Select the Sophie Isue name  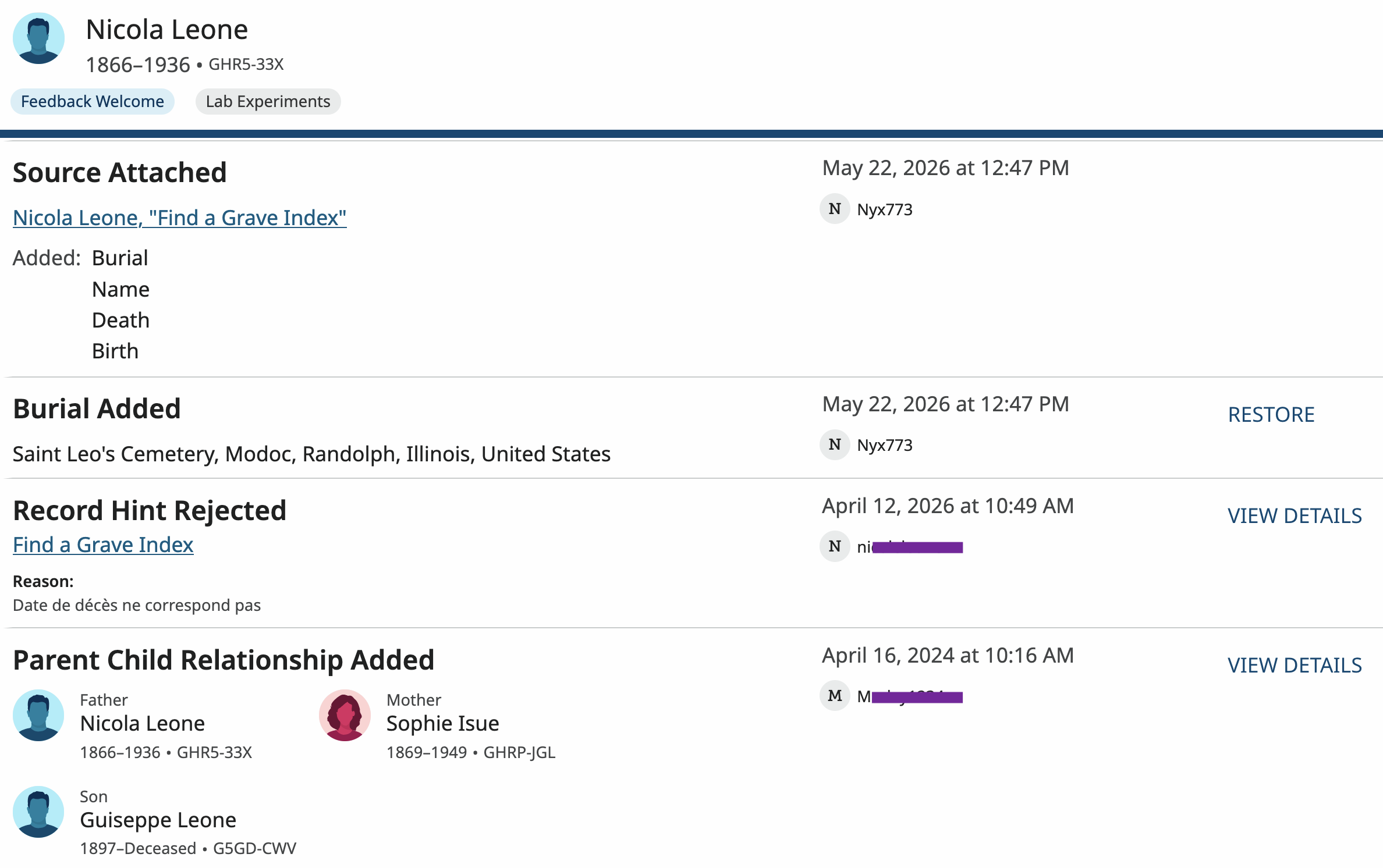pos(443,723)
